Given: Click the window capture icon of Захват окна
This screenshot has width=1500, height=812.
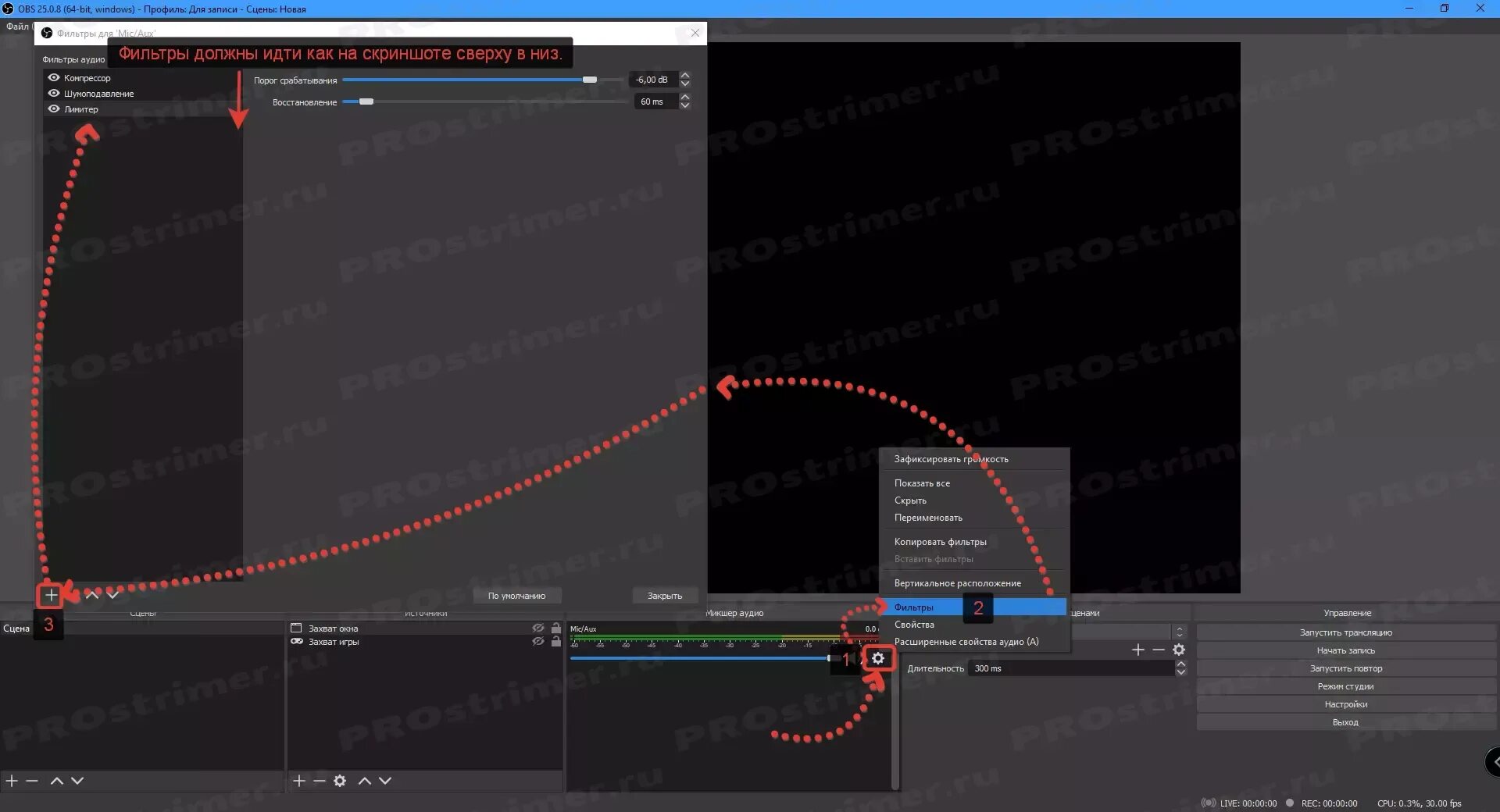Looking at the screenshot, I should (x=297, y=628).
